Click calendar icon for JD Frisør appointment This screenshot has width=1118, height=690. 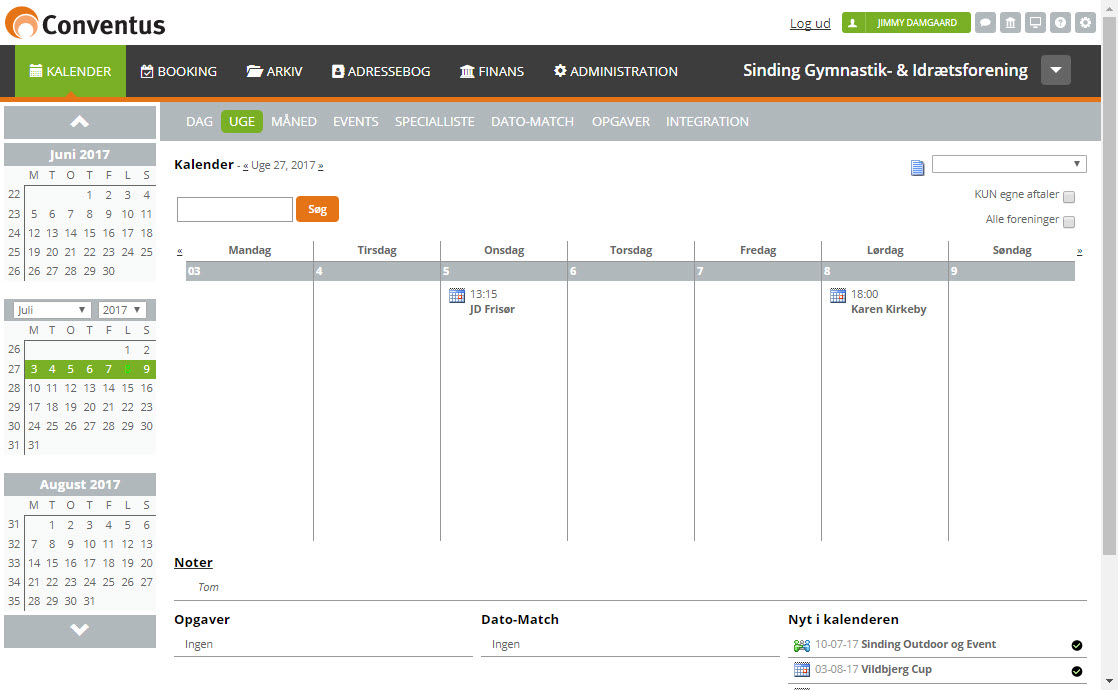tap(457, 296)
